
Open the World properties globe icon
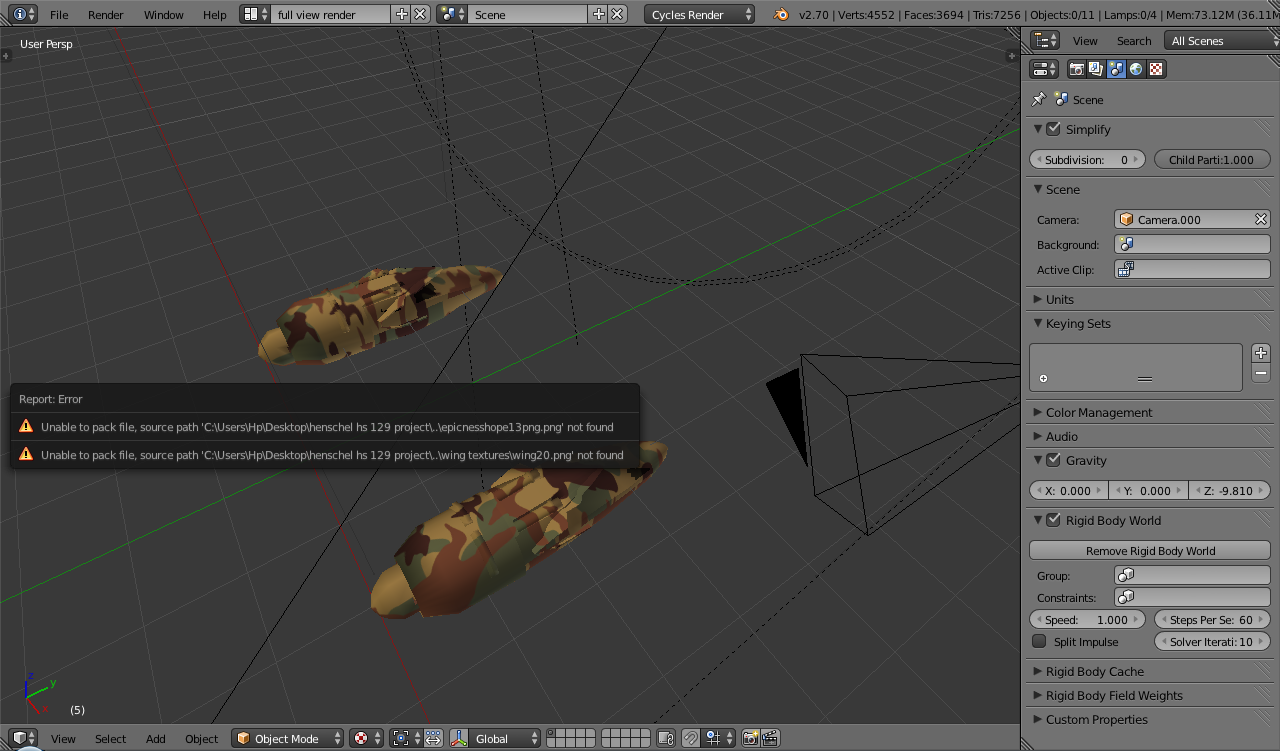1136,69
